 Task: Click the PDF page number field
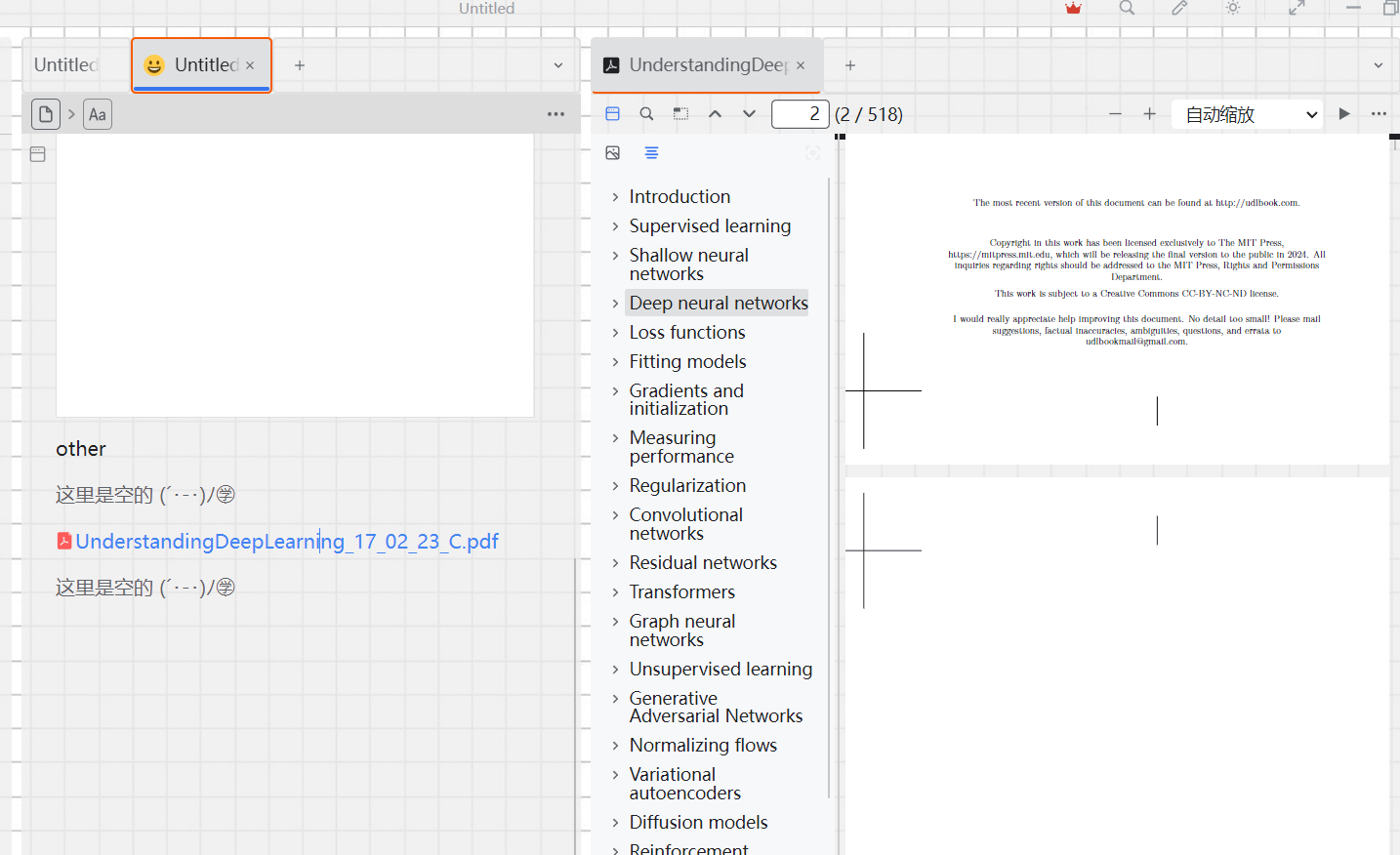click(x=800, y=114)
